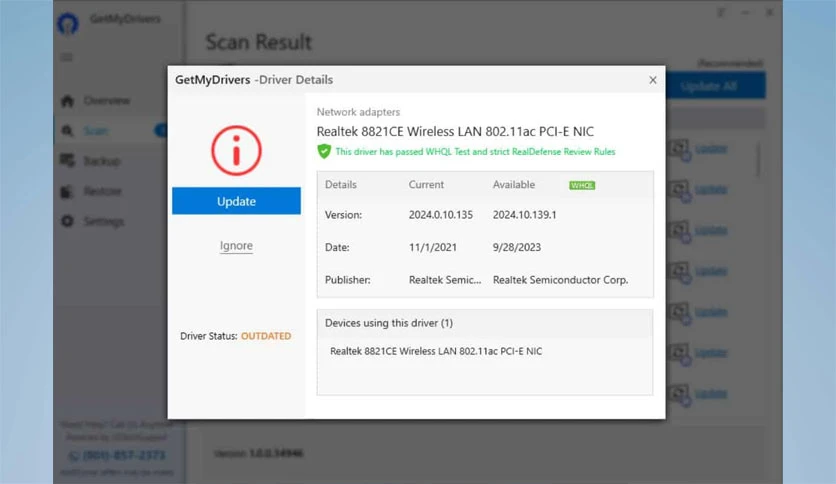The image size is (836, 484).
Task: Click the blue Update button in the dialog
Action: pos(236,201)
